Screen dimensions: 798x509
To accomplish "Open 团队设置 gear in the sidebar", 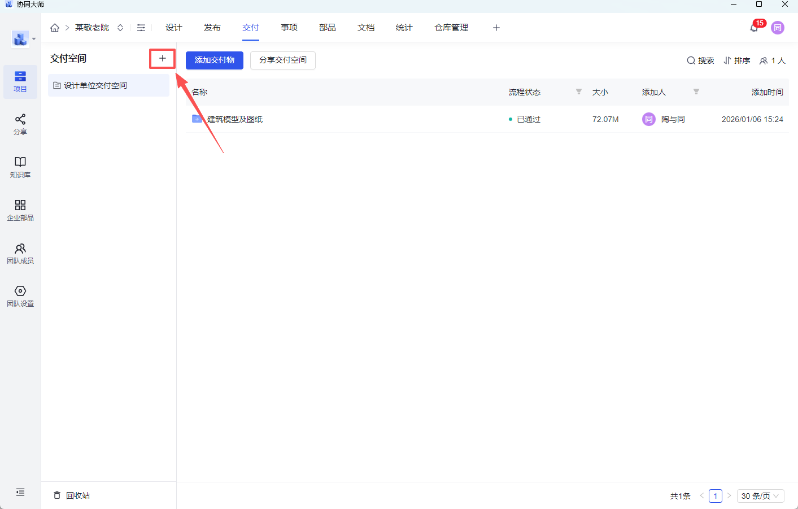I will tap(20, 295).
